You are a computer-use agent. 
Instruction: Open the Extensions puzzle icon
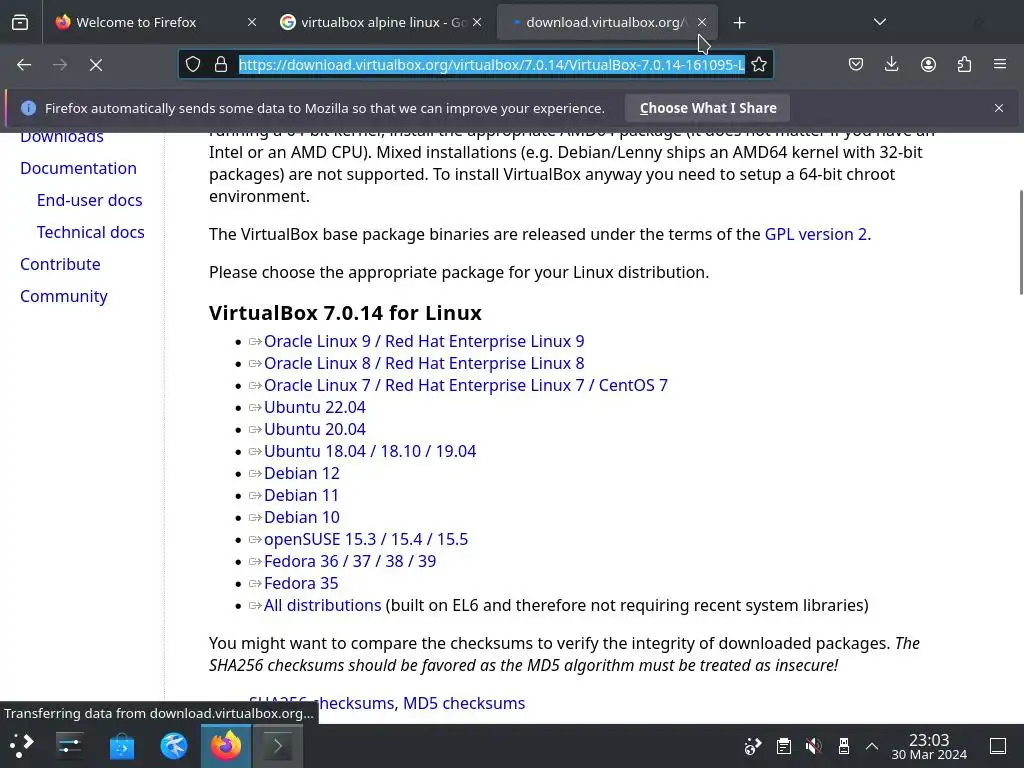[x=964, y=65]
